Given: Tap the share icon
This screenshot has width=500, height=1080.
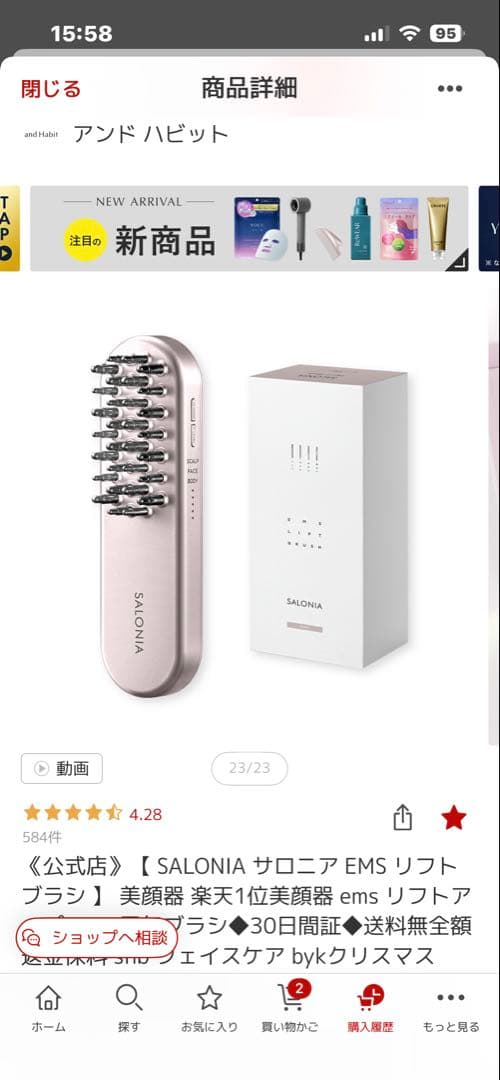Looking at the screenshot, I should (402, 818).
